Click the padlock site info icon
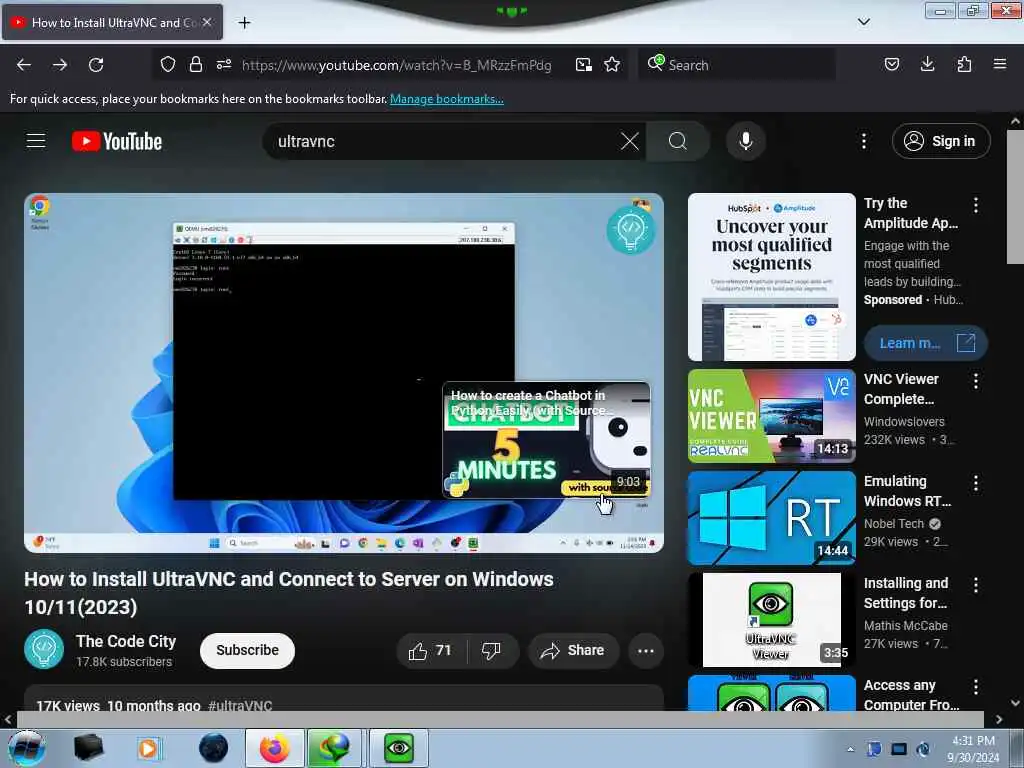 pos(195,65)
